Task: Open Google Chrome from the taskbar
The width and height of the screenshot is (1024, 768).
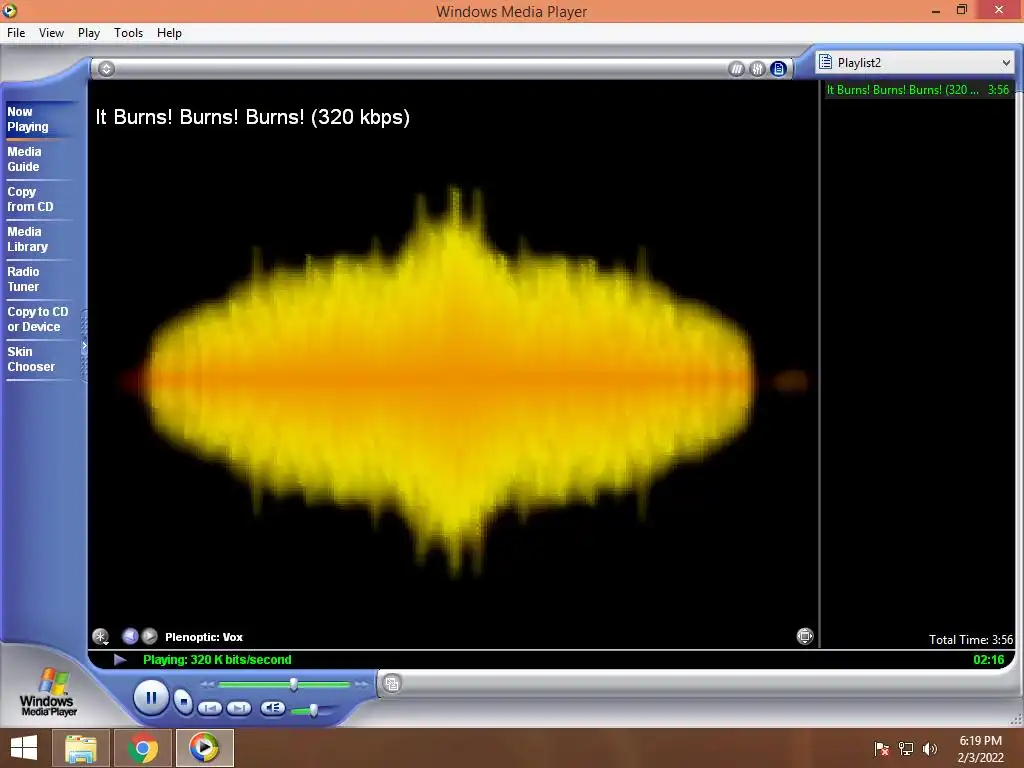Action: click(143, 748)
